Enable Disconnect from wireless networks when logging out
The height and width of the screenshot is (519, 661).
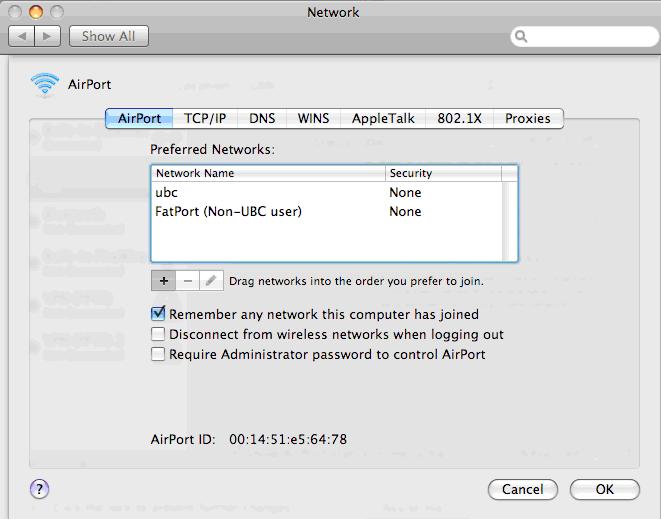pyautogui.click(x=158, y=334)
